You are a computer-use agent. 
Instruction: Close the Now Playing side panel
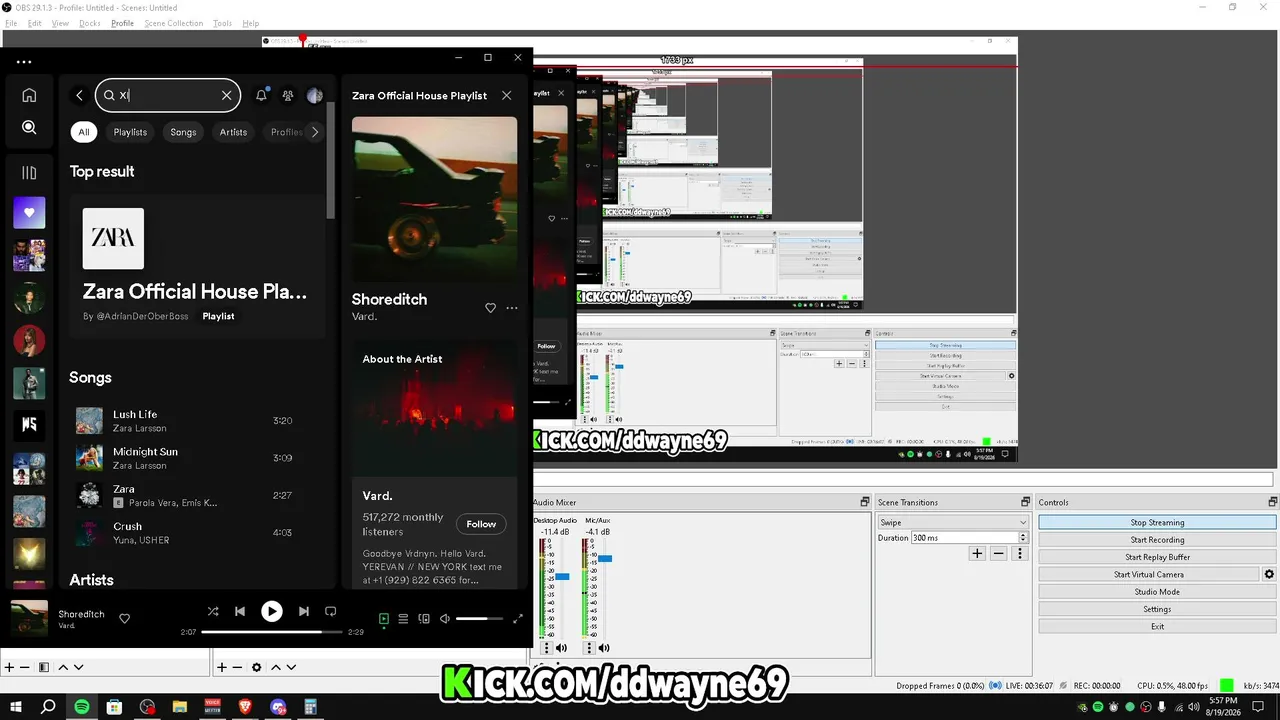(506, 95)
